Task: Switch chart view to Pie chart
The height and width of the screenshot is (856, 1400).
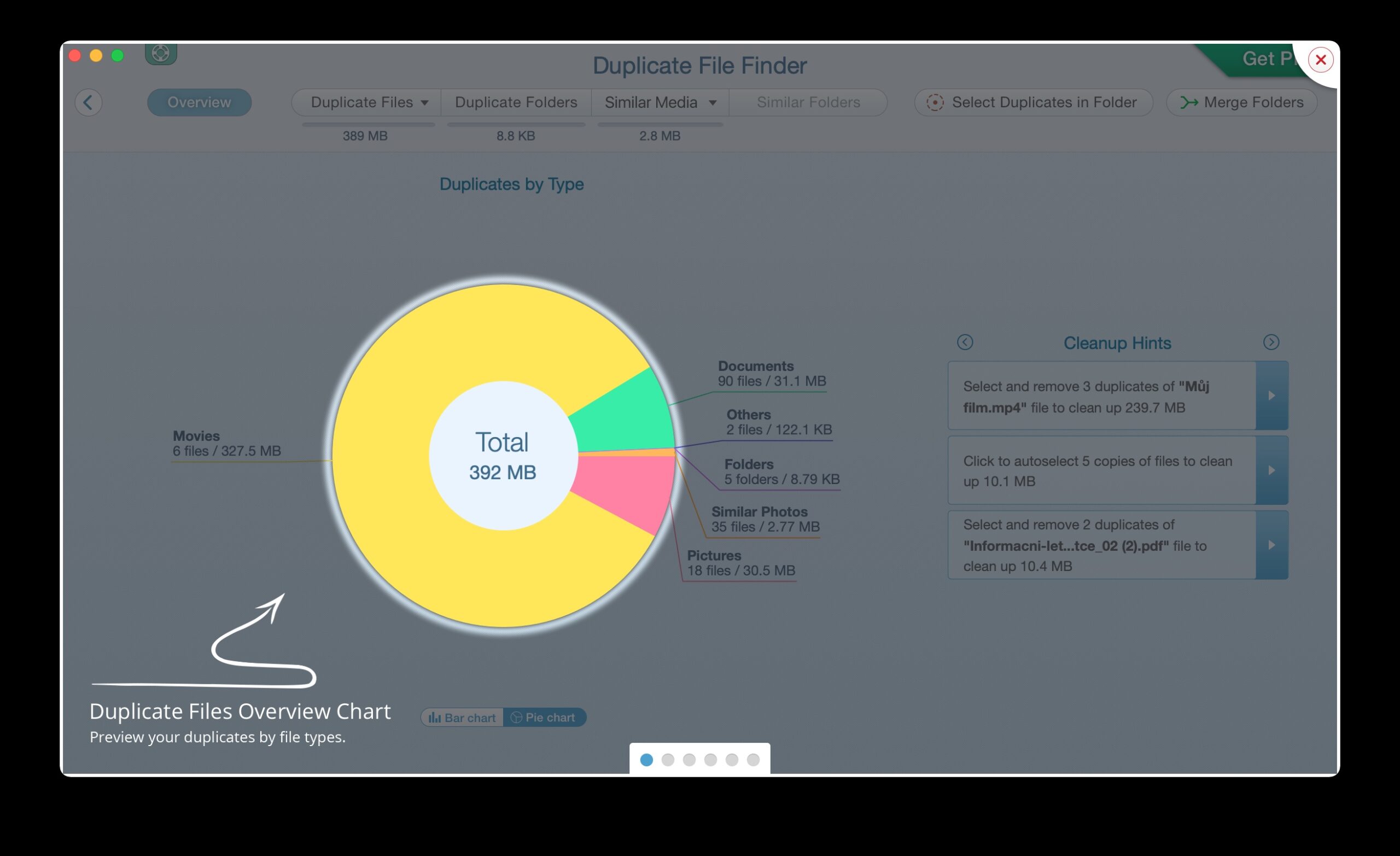Action: click(x=544, y=717)
